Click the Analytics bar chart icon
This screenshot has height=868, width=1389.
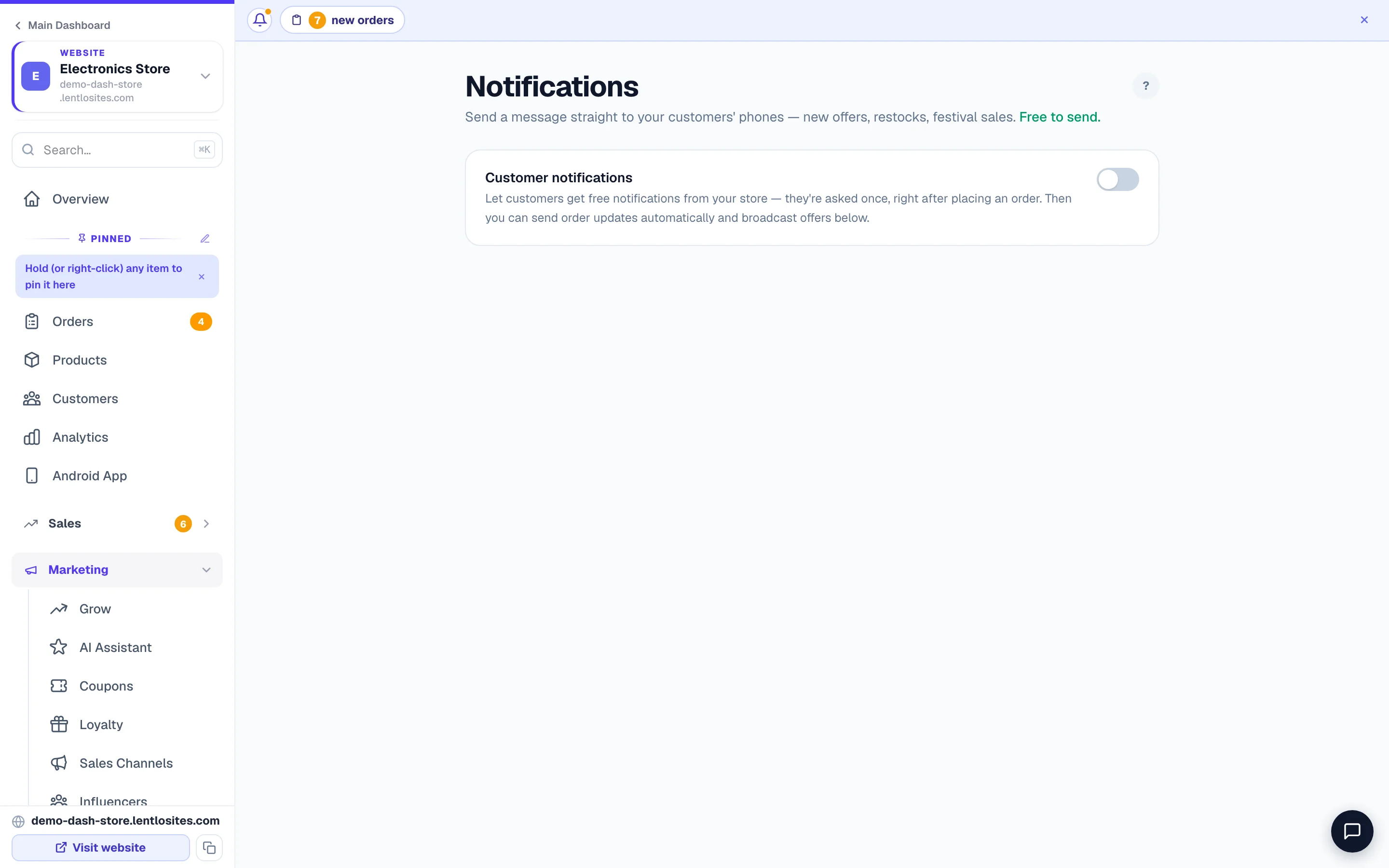tap(31, 437)
